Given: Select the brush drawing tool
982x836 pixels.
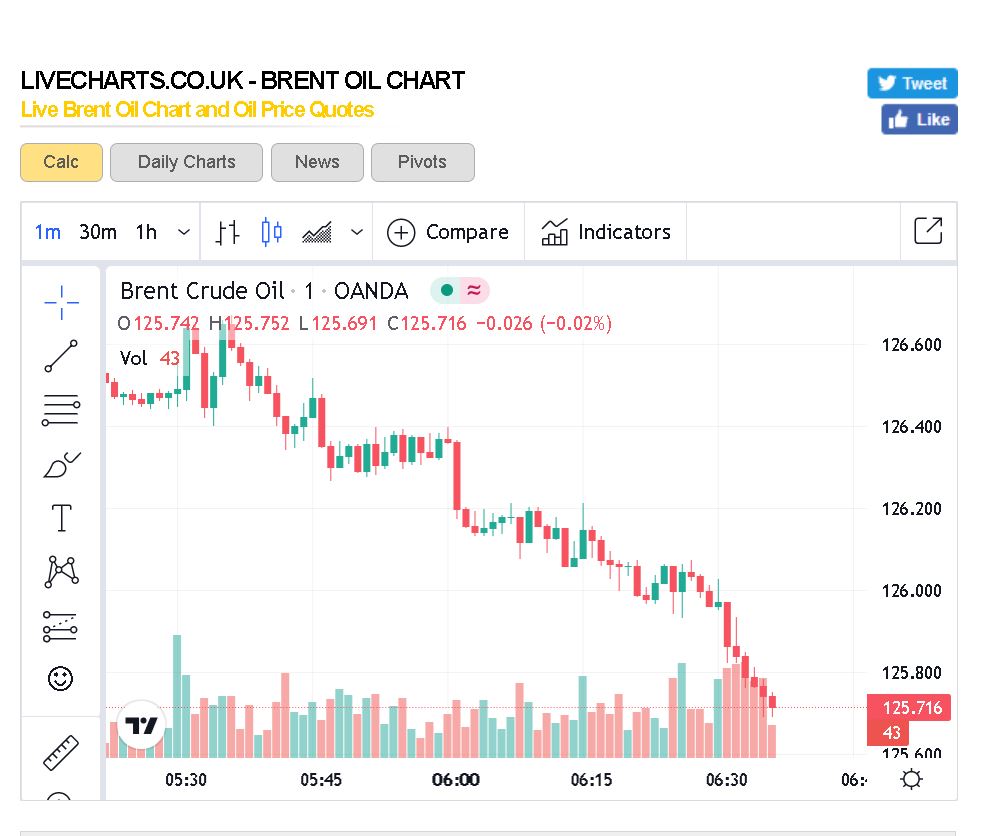Looking at the screenshot, I should [61, 465].
